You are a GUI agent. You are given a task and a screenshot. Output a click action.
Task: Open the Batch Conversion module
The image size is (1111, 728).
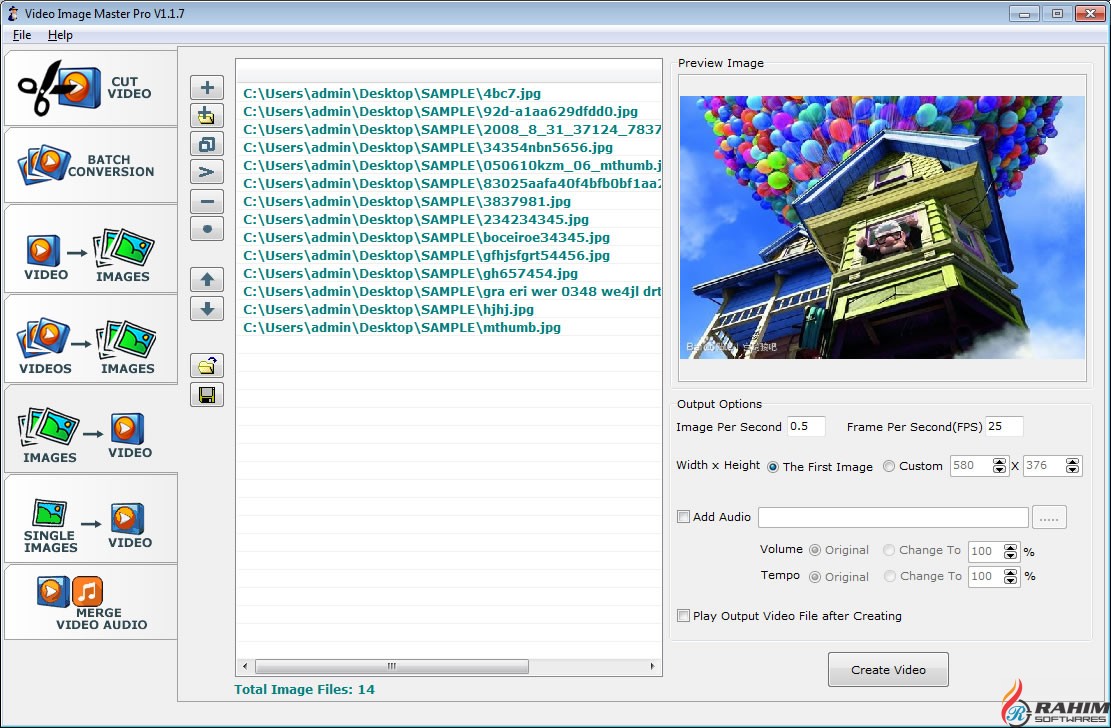(91, 165)
